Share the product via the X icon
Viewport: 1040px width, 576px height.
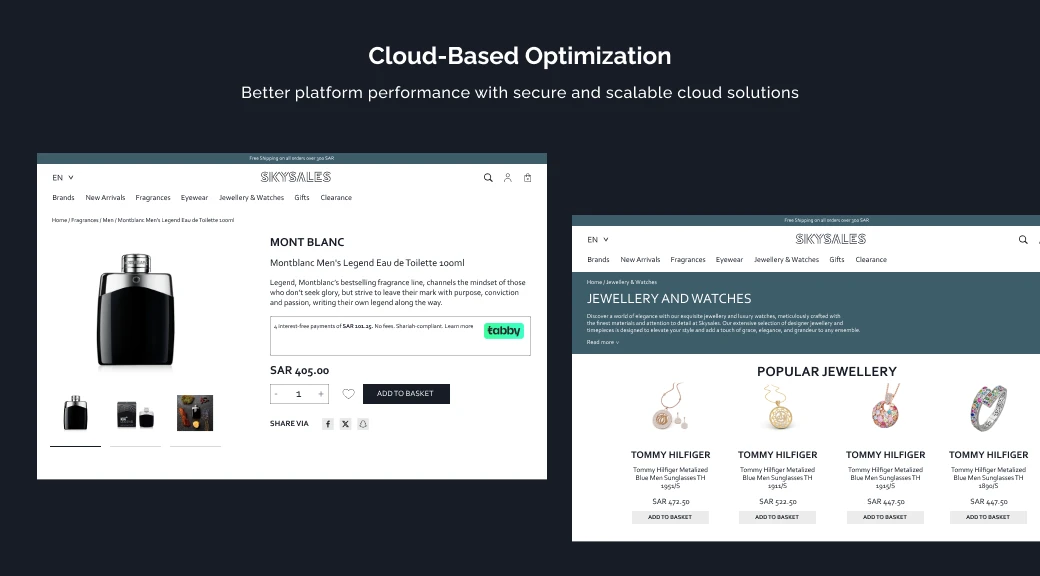[x=345, y=424]
